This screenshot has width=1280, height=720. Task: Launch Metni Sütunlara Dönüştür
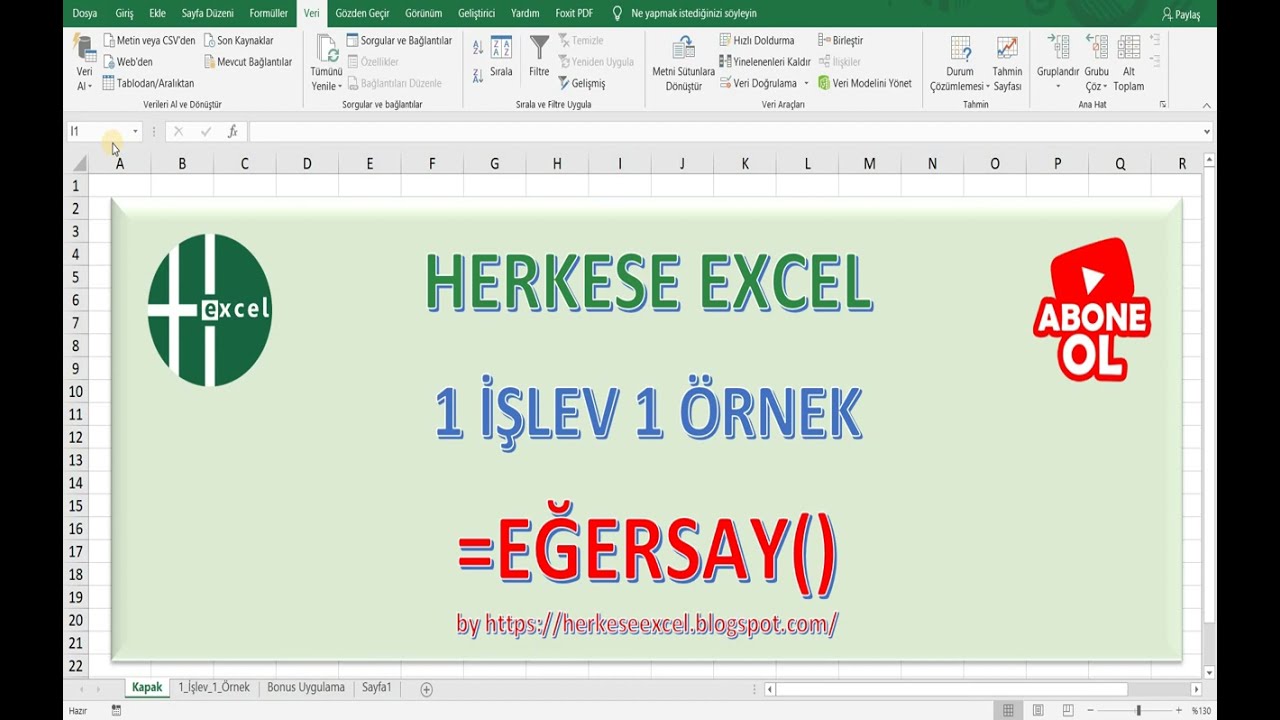683,63
